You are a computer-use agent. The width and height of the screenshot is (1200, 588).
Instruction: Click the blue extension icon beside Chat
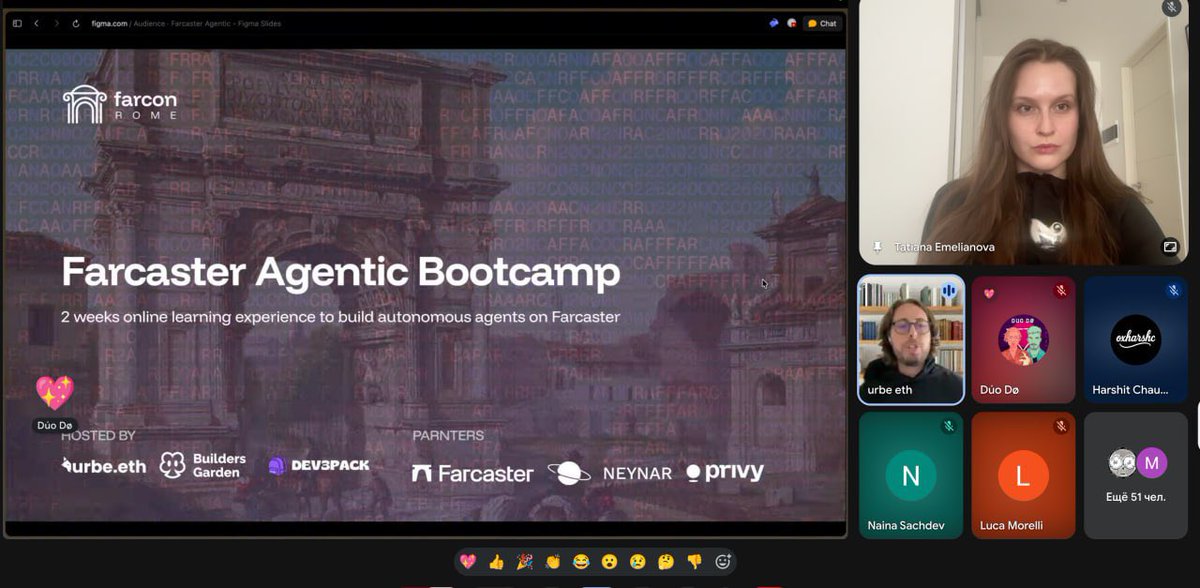(x=774, y=23)
